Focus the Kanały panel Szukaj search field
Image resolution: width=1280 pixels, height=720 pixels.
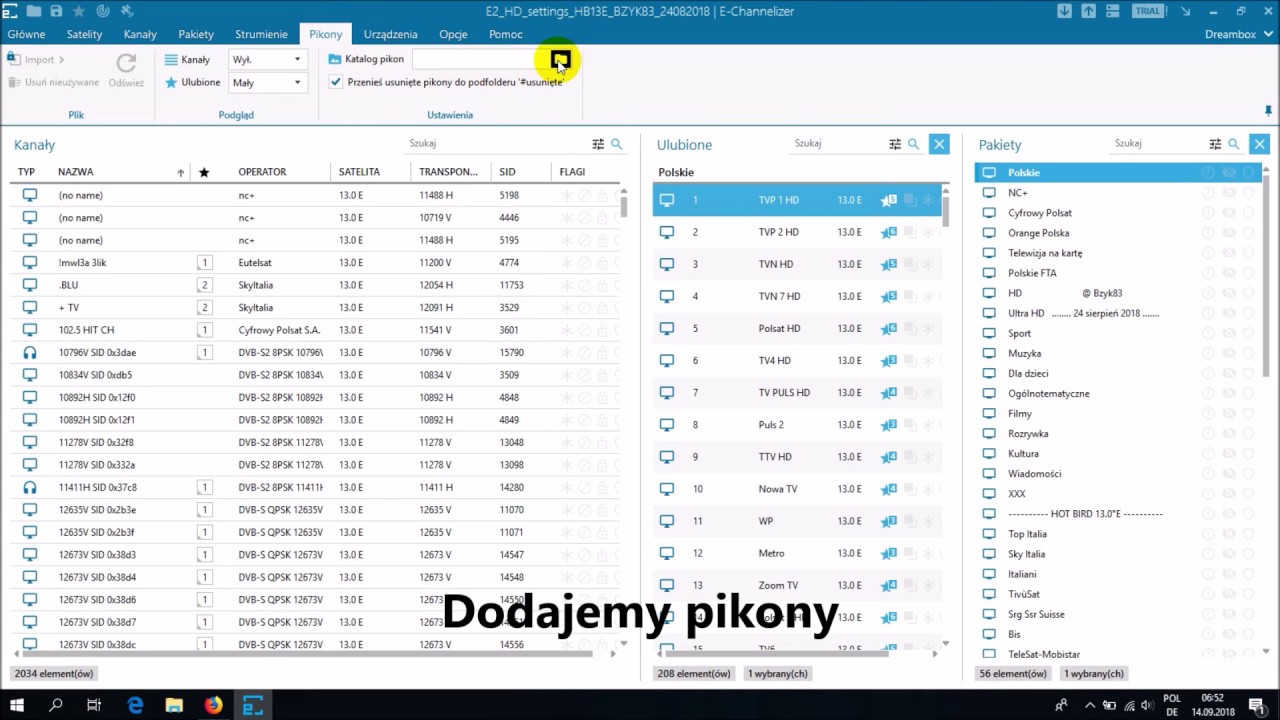tap(497, 144)
